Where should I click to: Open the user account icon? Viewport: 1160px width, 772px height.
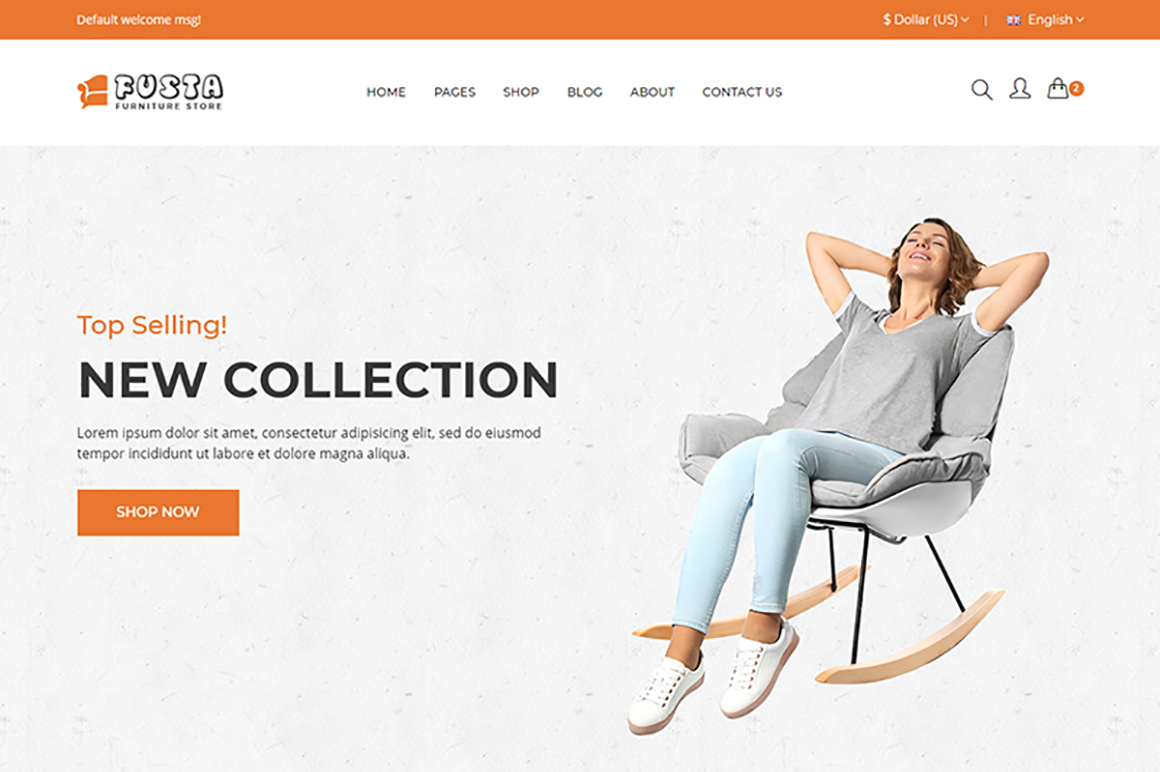coord(1020,89)
